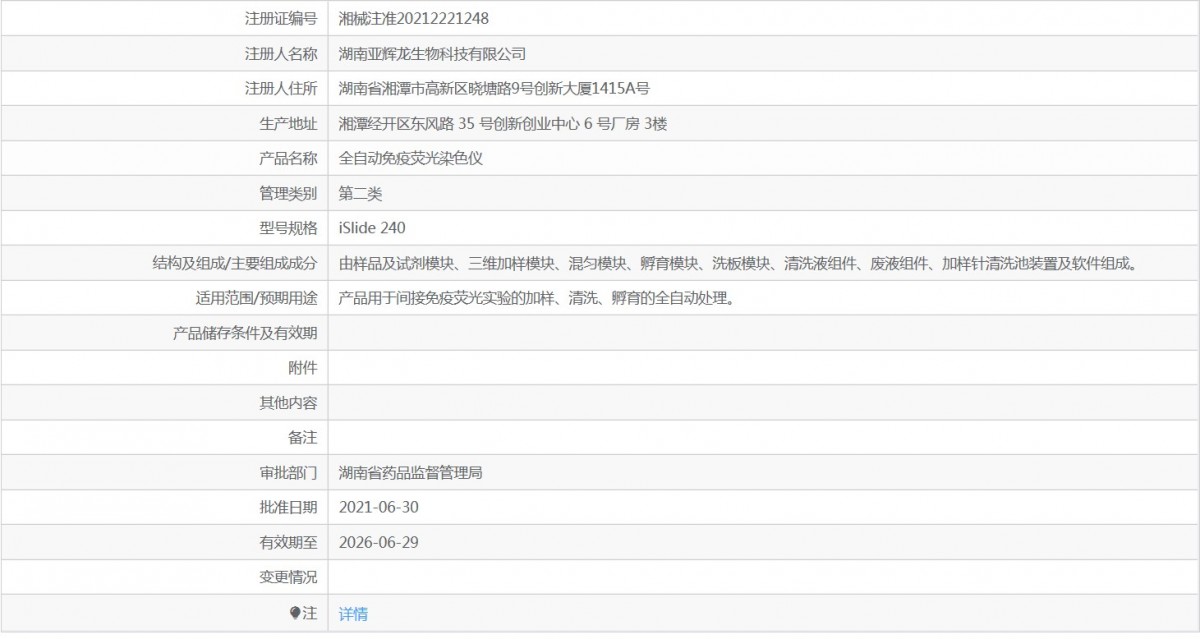Click the 生产地址 label
This screenshot has height=639, width=1200.
coord(288,123)
